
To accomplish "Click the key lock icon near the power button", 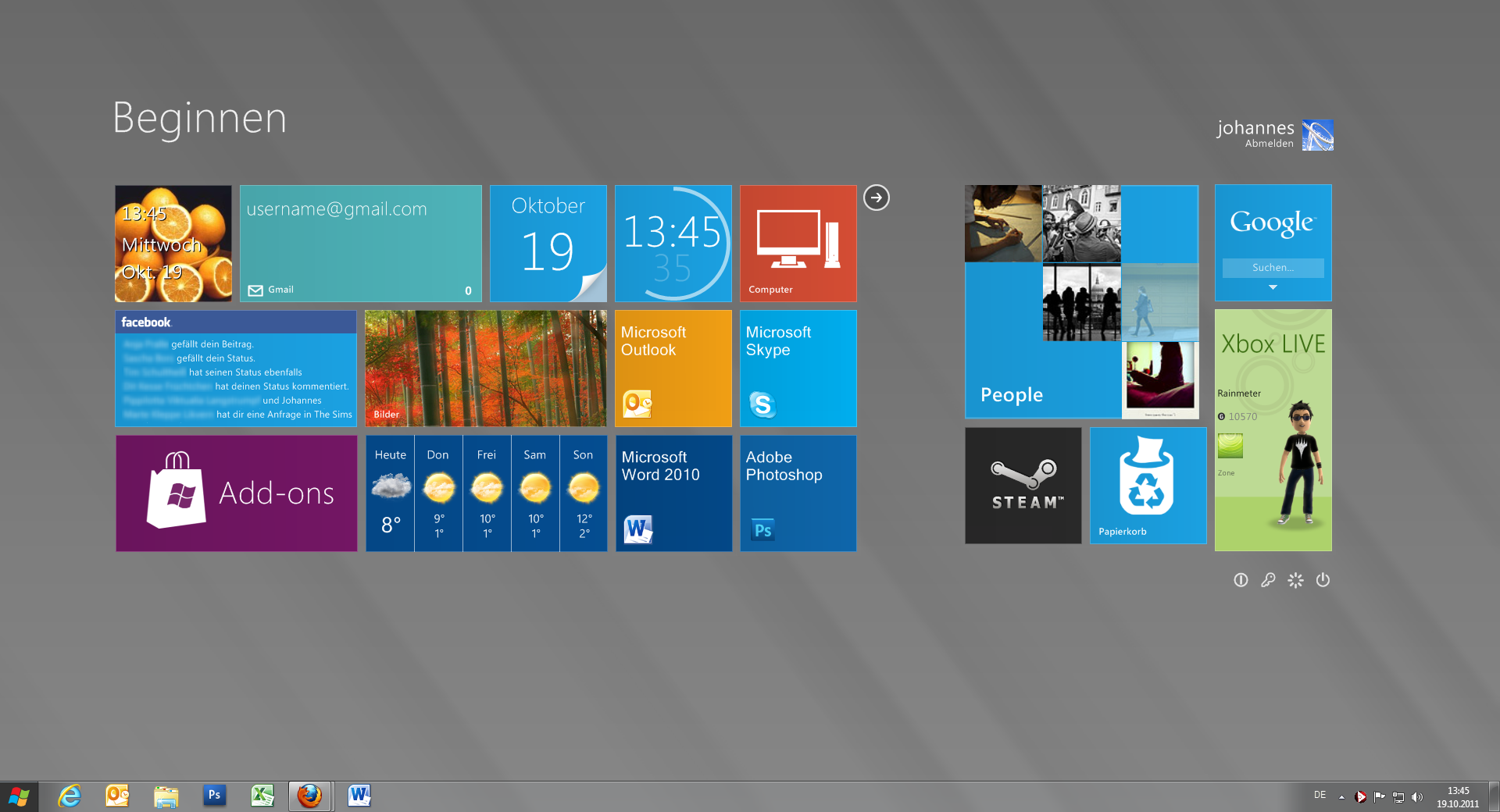I will 1268,580.
